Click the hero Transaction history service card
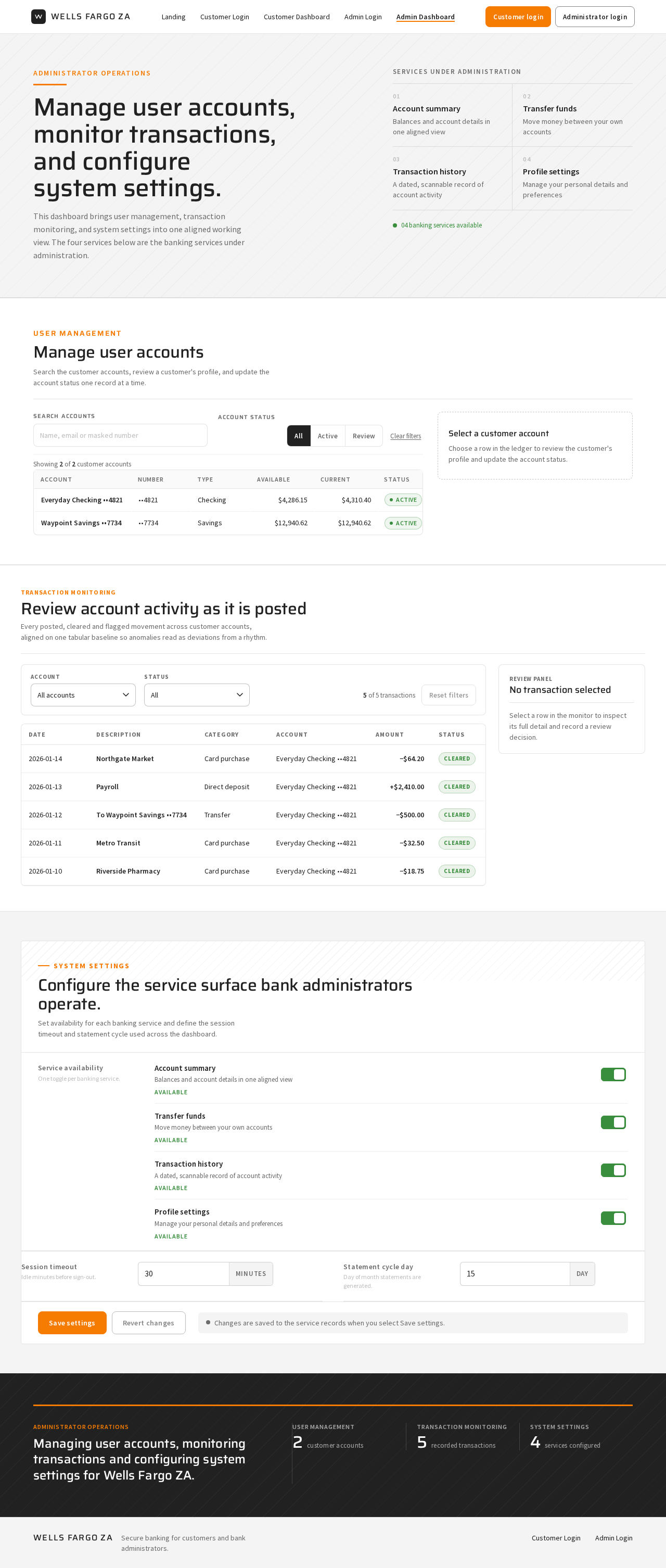 452,179
